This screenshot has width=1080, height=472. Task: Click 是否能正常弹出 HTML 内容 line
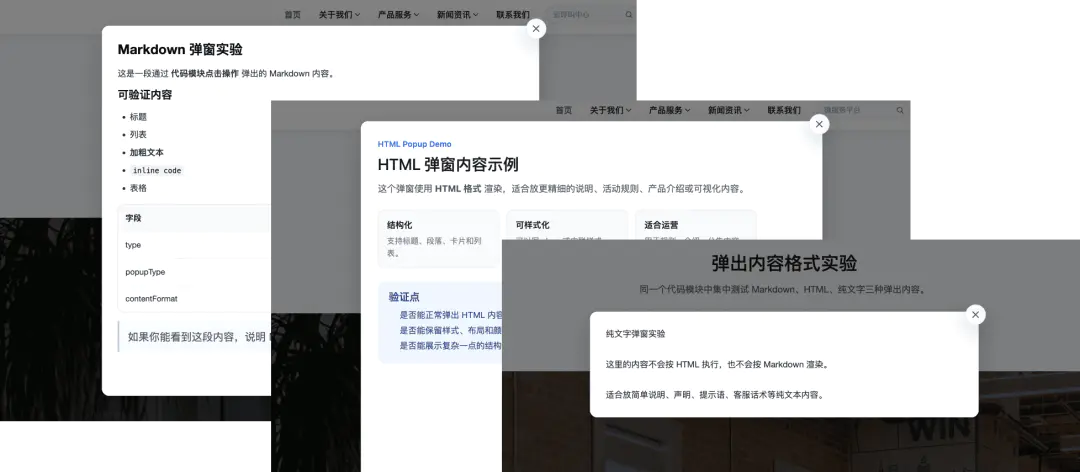[x=451, y=315]
